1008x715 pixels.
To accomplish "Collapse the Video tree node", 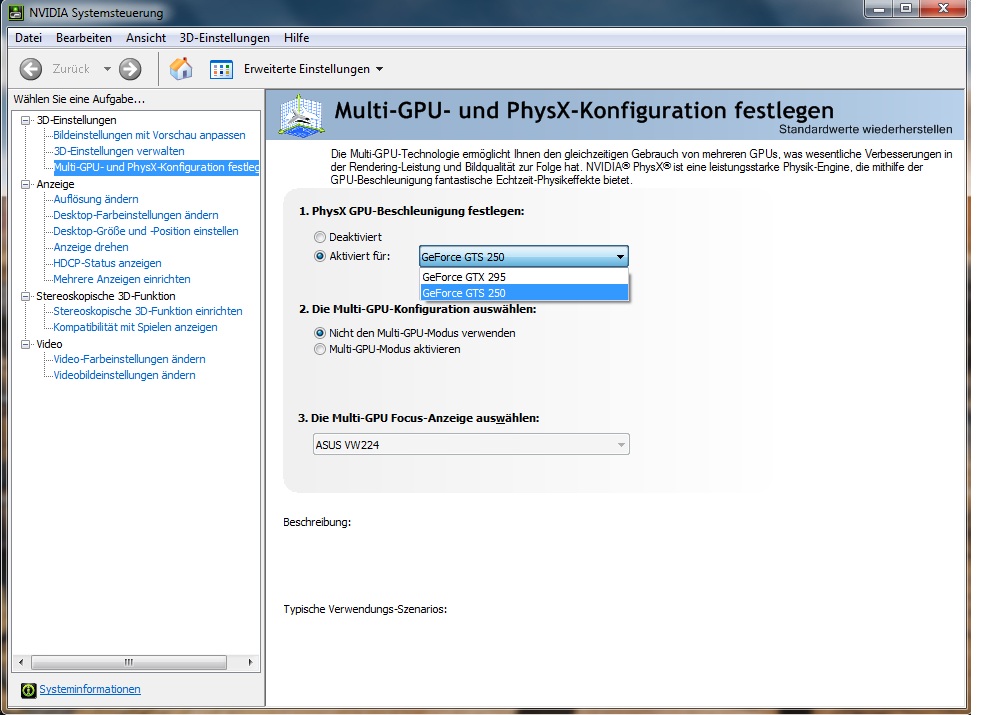I will (x=26, y=345).
